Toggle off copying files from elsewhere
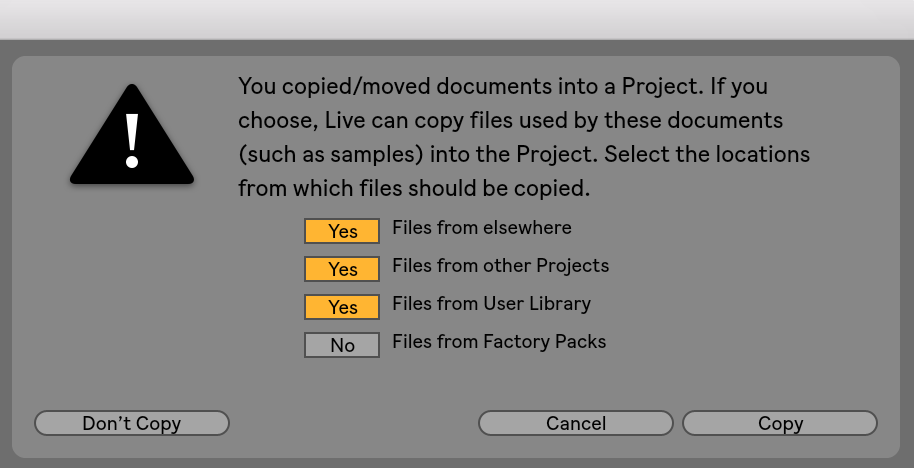 pos(342,231)
